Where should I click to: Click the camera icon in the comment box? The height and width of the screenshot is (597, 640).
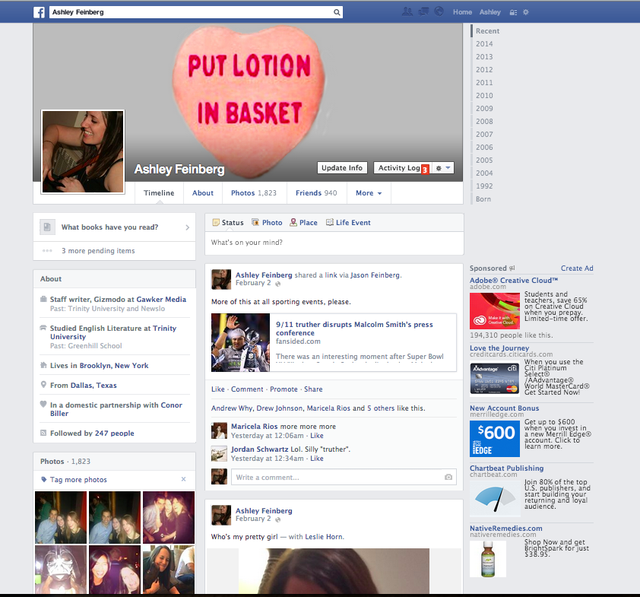[x=447, y=477]
